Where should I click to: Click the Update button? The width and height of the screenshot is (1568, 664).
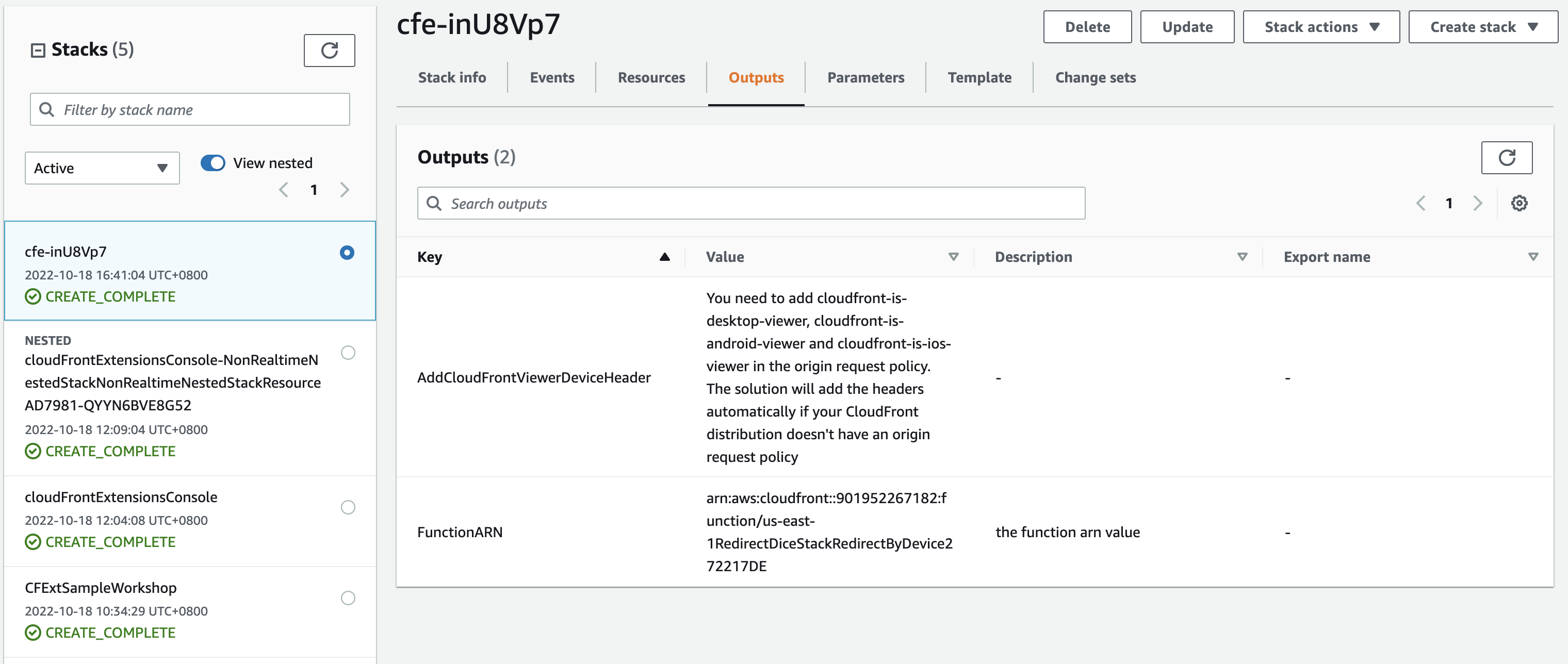pos(1185,27)
